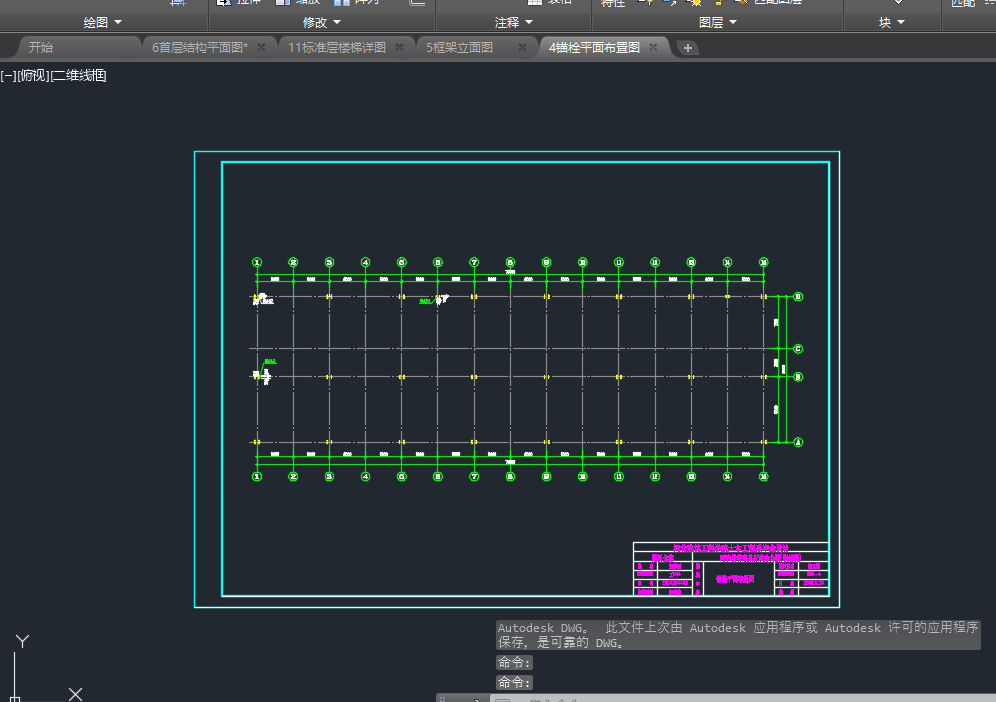The image size is (996, 702).
Task: Expand the 块 ribbon panel
Action: [x=892, y=22]
